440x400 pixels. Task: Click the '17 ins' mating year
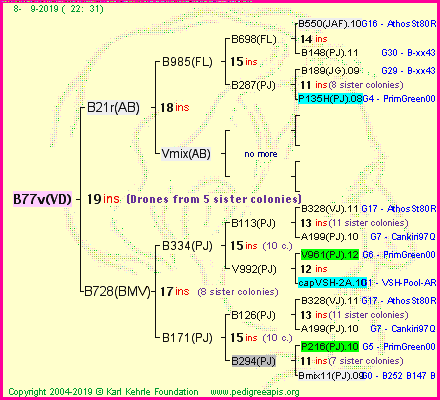[175, 291]
